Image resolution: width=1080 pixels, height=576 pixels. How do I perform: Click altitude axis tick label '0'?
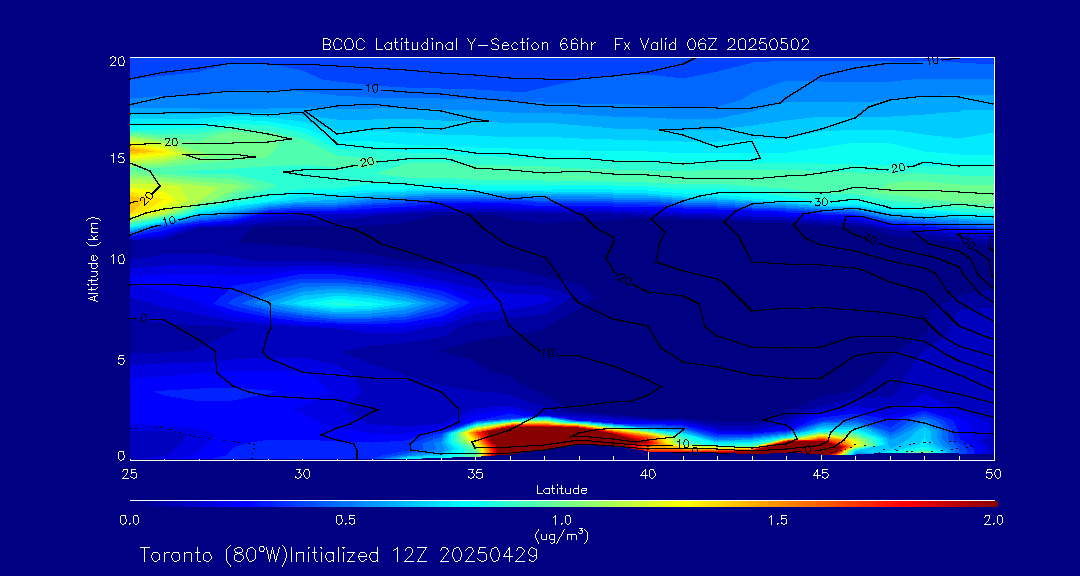pos(121,455)
